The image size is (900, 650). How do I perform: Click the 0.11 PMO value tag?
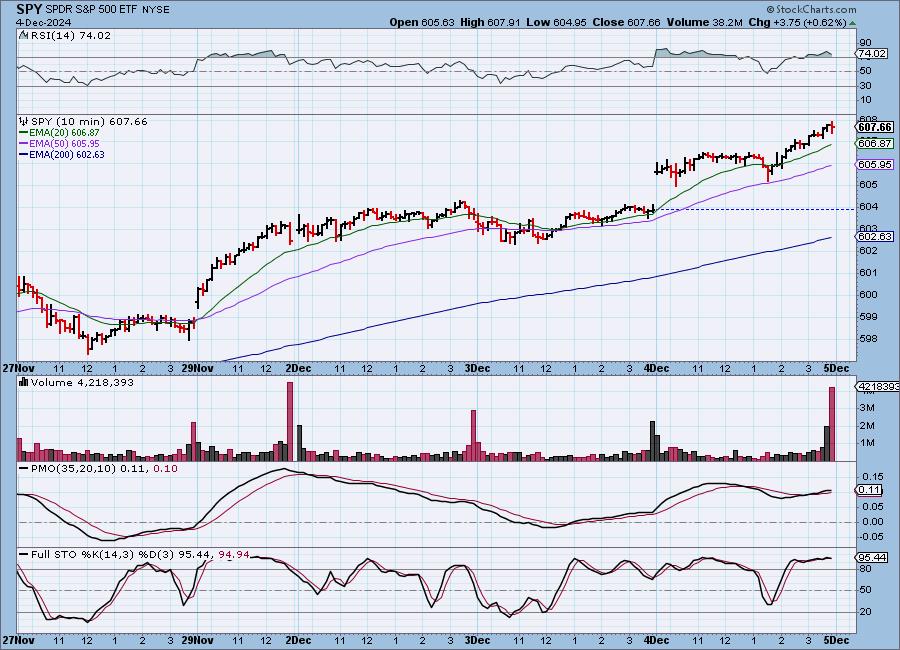pyautogui.click(x=870, y=490)
